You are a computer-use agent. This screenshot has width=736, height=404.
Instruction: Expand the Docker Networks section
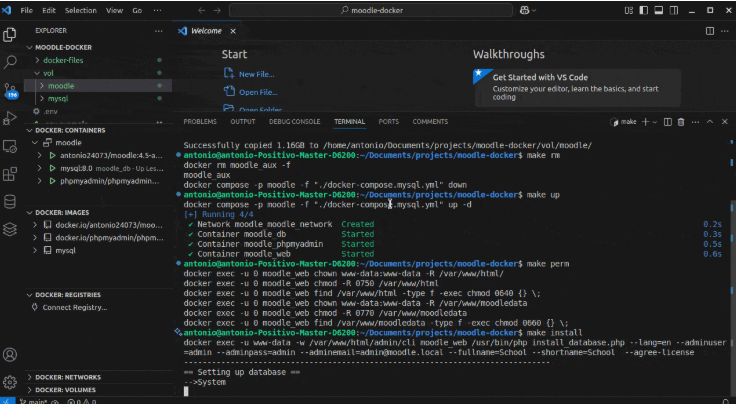click(68, 377)
